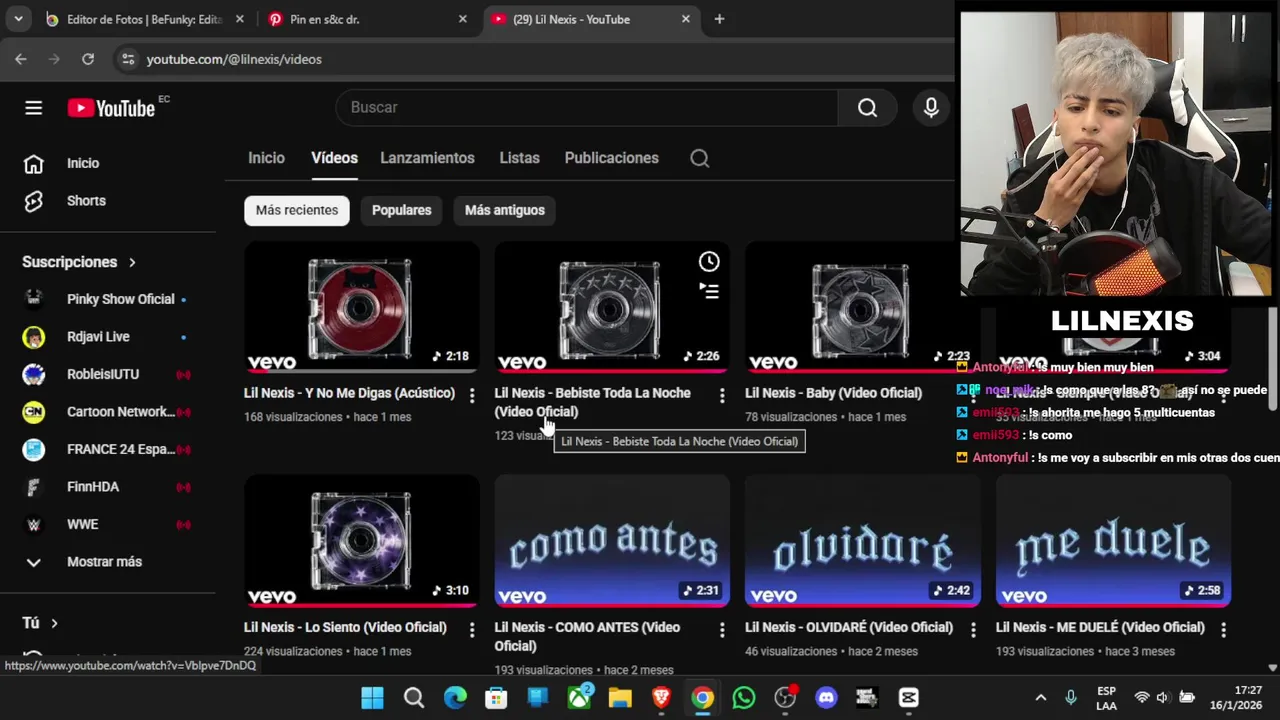Filter videos by Más antiguos

pos(505,210)
